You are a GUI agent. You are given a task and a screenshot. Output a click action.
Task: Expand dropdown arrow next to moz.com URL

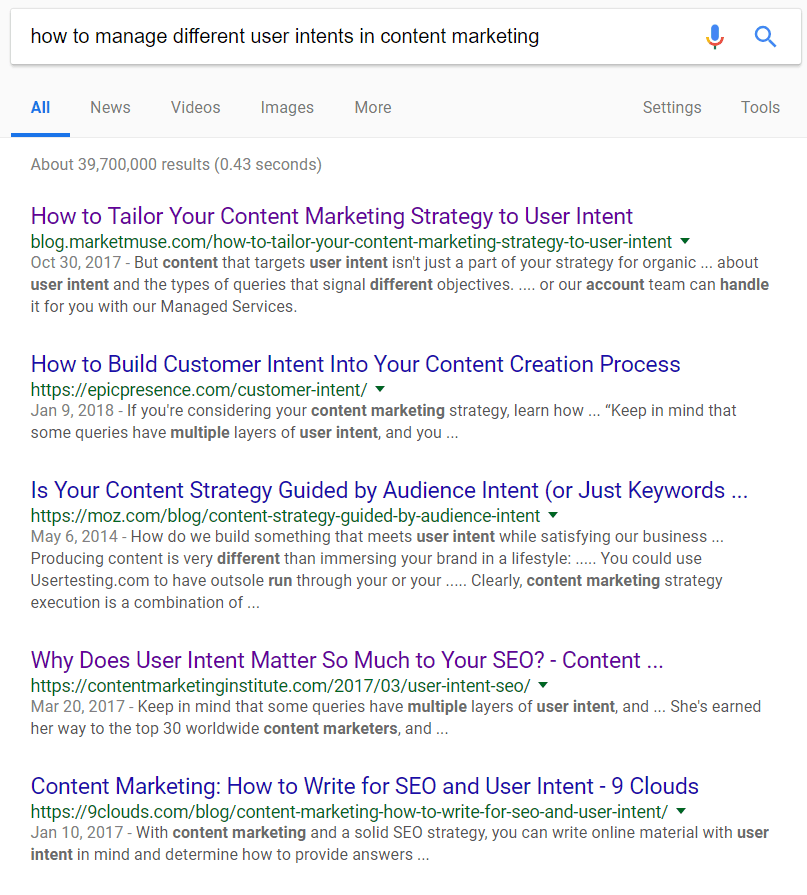tap(552, 515)
